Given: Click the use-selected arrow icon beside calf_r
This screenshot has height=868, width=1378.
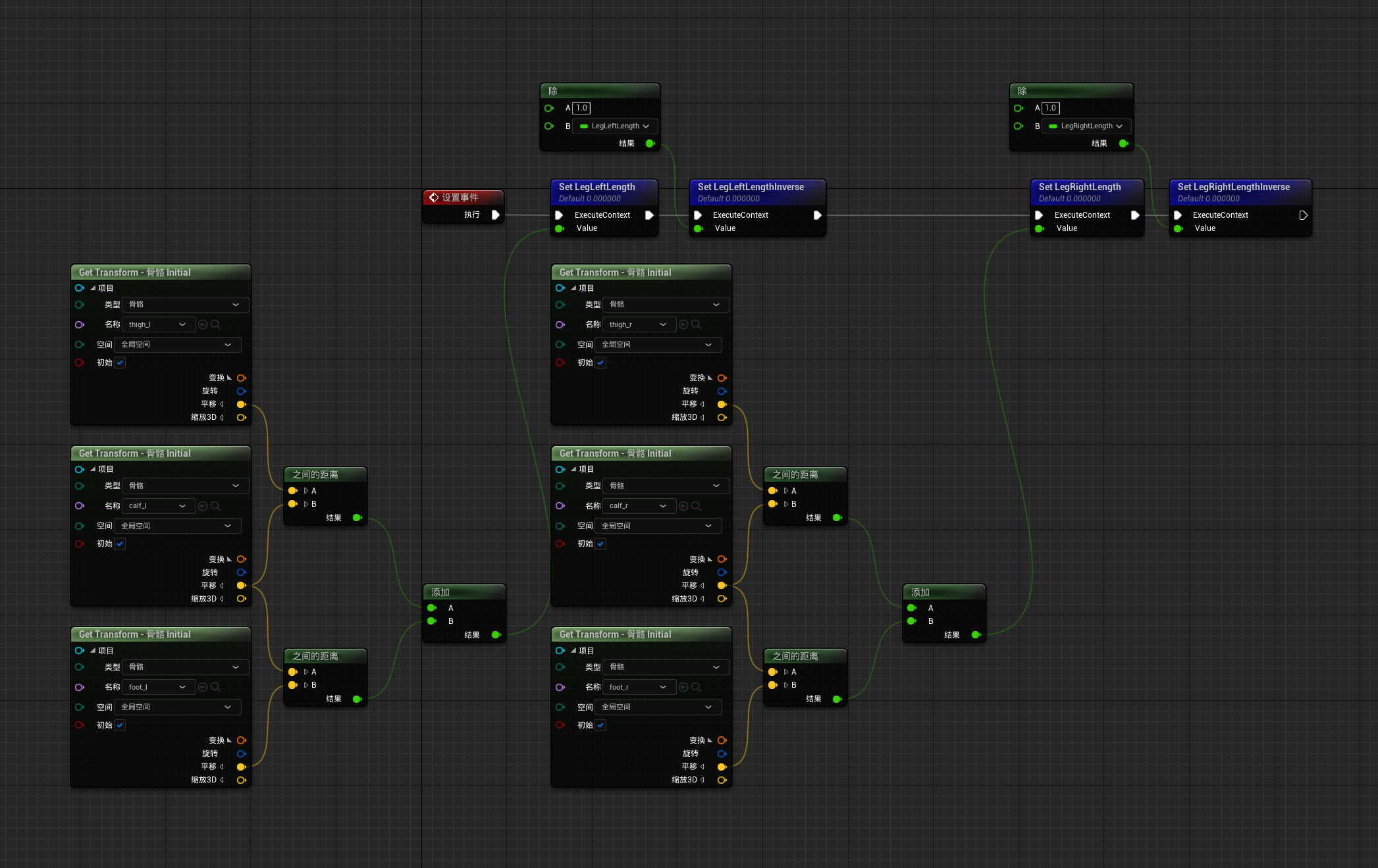Looking at the screenshot, I should (683, 506).
